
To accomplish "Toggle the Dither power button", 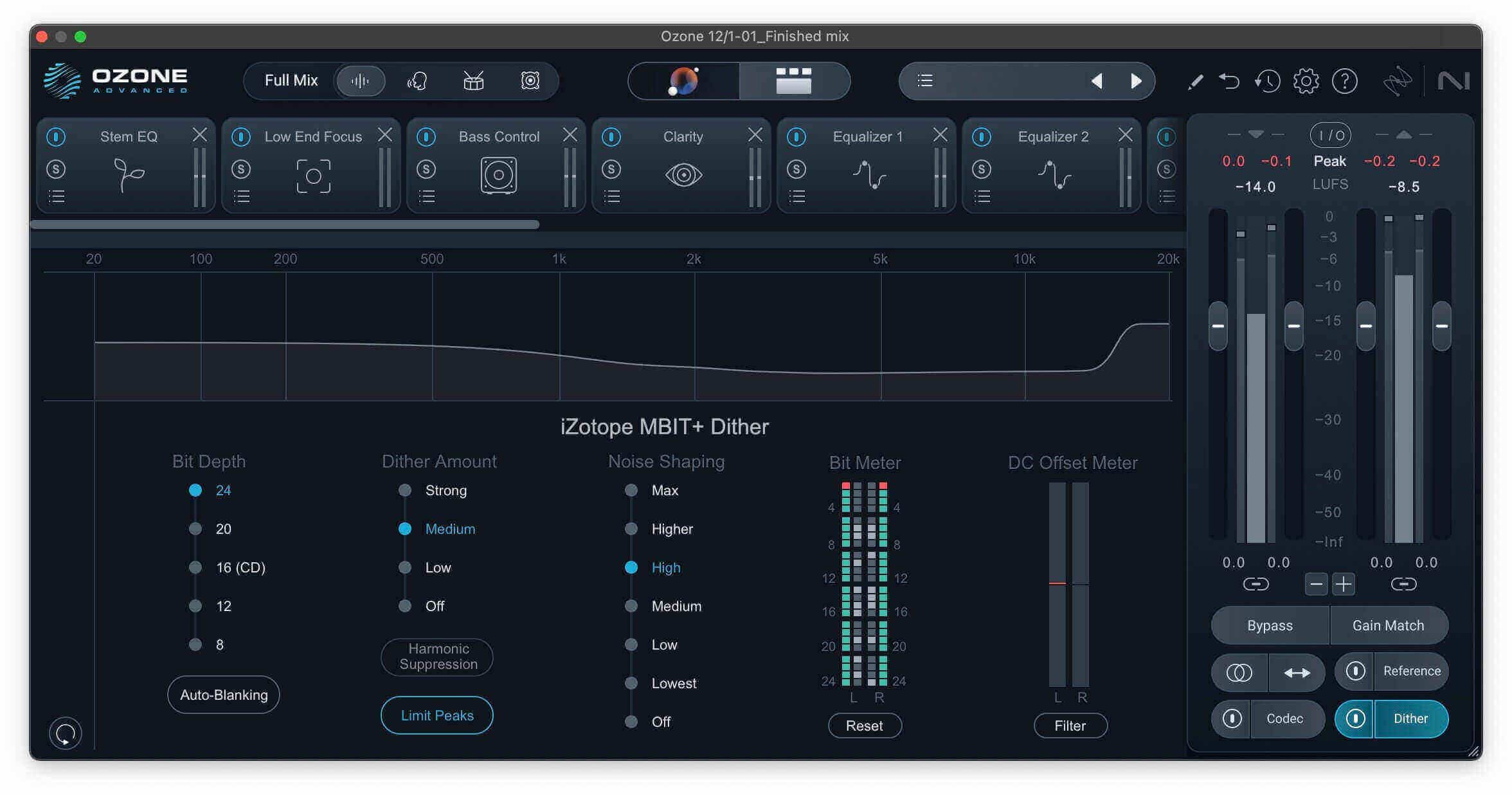I will pyautogui.click(x=1355, y=718).
